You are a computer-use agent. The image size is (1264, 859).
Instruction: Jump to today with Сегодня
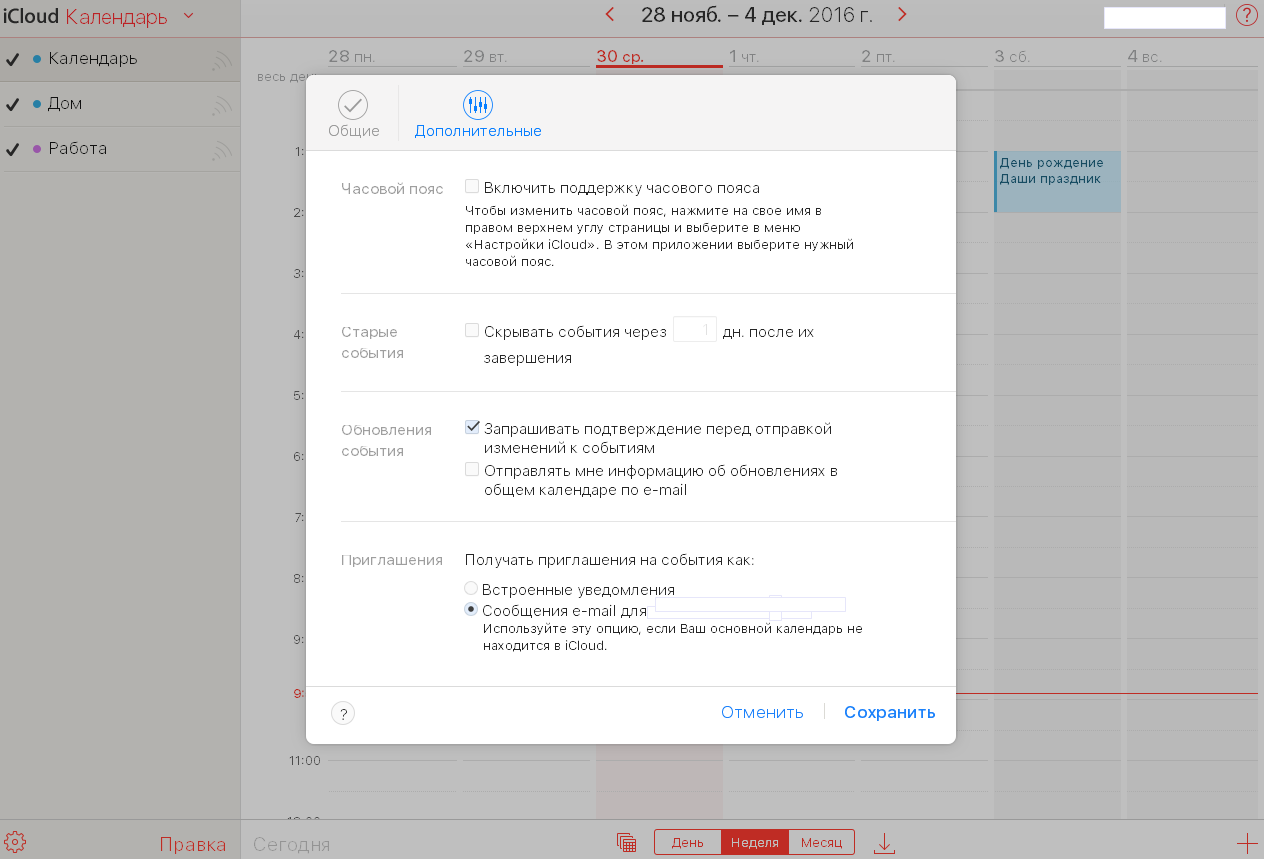coord(292,844)
